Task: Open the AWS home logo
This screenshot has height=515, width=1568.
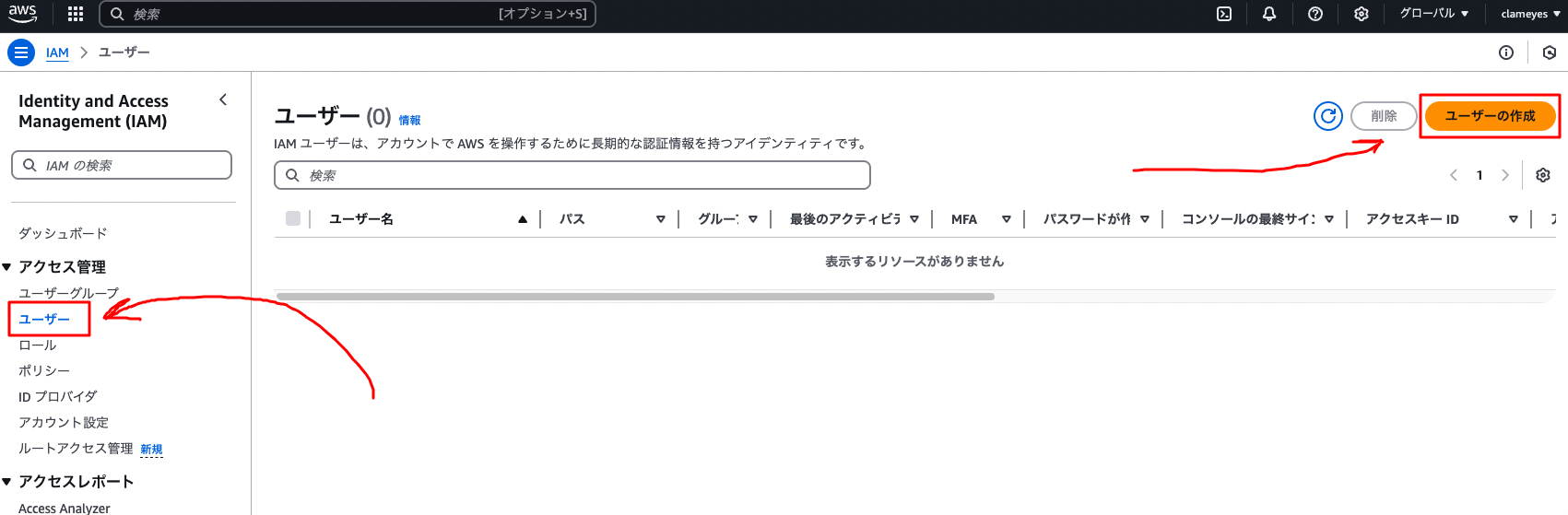Action: pyautogui.click(x=22, y=14)
